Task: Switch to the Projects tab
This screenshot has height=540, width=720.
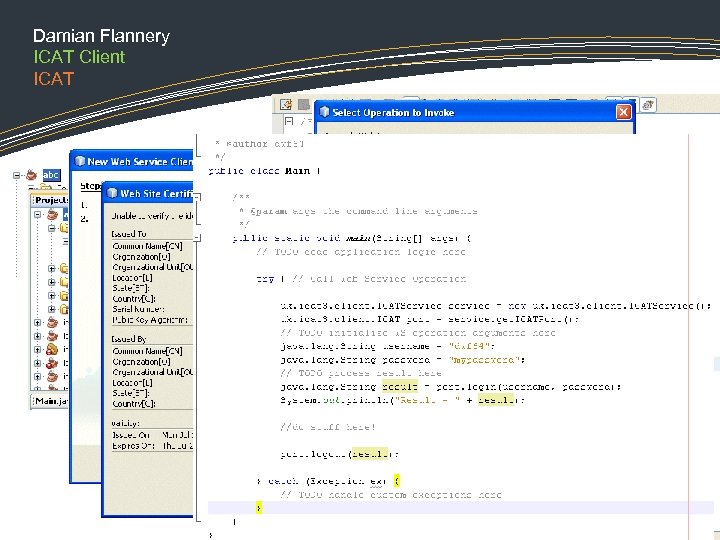Action: (x=51, y=200)
